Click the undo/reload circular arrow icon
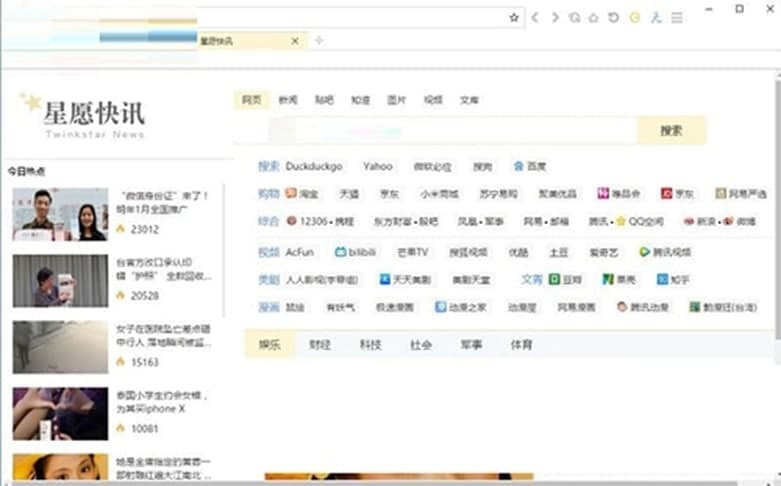This screenshot has width=781, height=486. coord(614,18)
